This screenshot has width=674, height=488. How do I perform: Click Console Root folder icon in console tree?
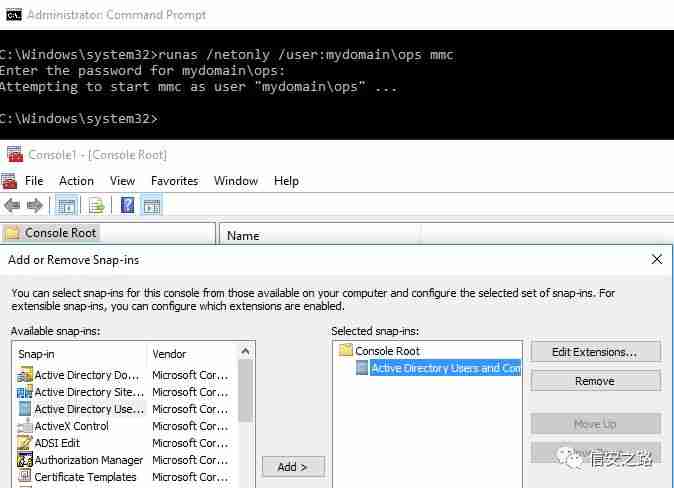click(x=12, y=233)
